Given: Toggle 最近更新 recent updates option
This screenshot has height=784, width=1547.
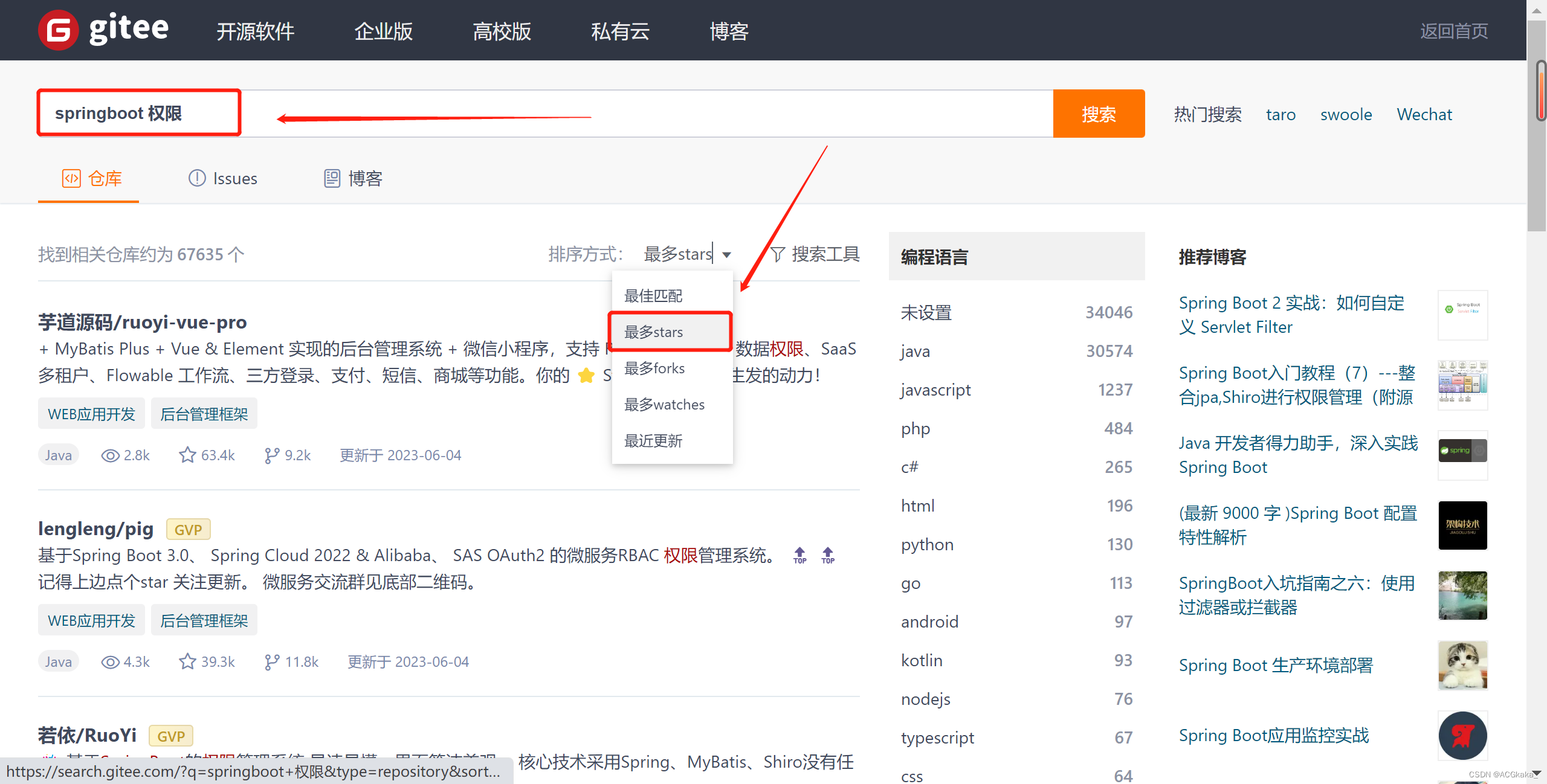Looking at the screenshot, I should 655,440.
